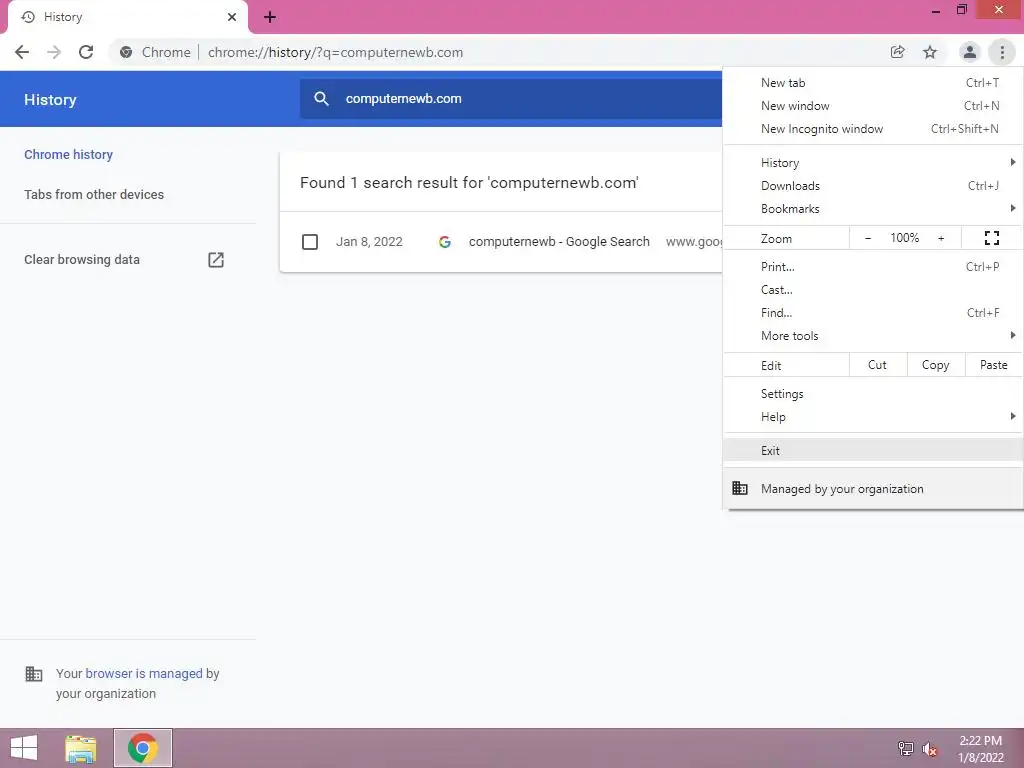Open the share this page icon
Viewport: 1024px width, 768px height.
[898, 52]
